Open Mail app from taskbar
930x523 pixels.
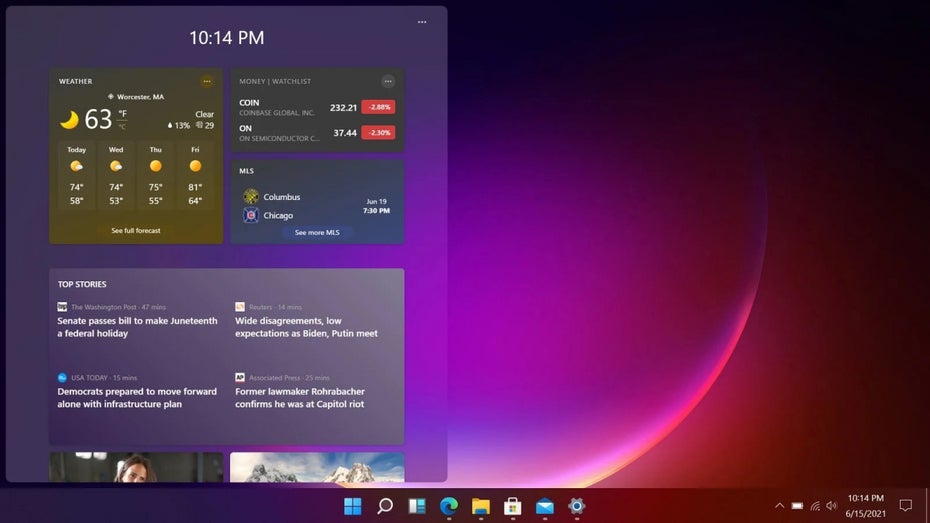coord(544,506)
